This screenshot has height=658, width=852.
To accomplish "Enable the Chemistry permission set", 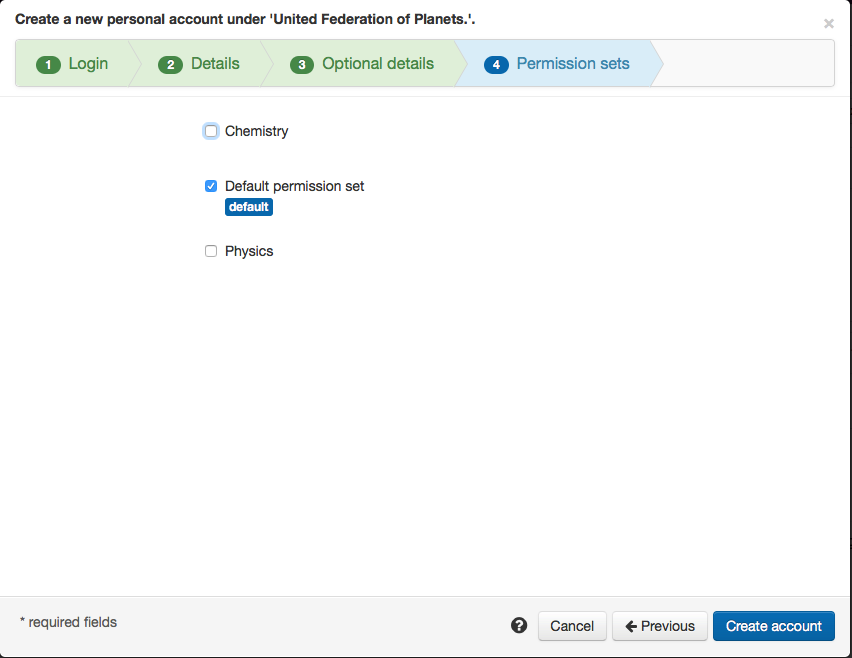I will point(211,131).
